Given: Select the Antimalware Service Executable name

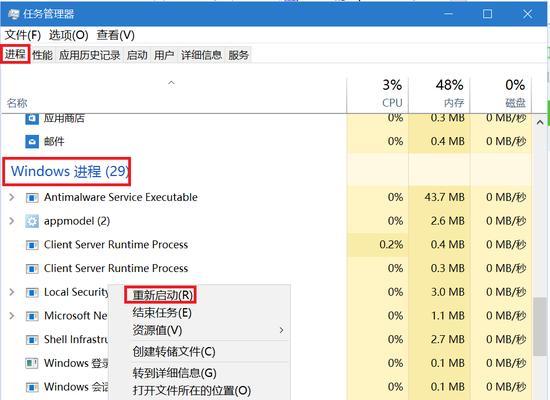Looking at the screenshot, I should pos(121,197).
